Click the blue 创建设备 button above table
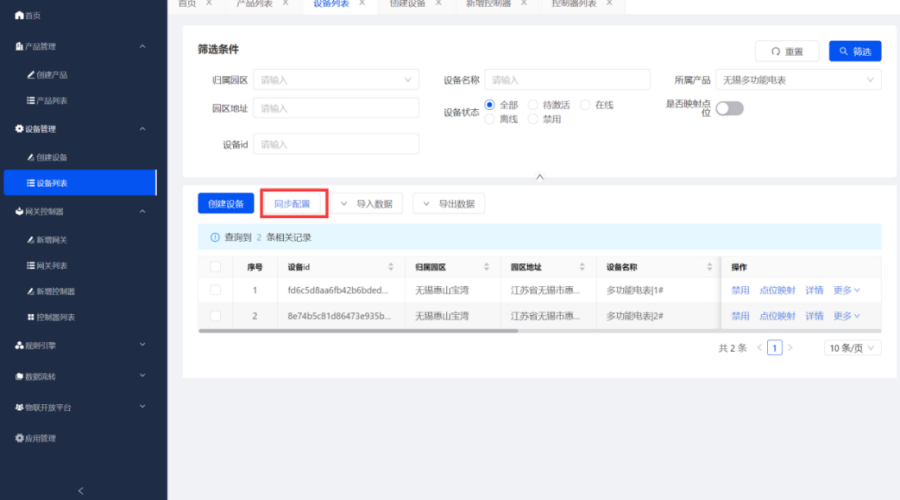900x500 pixels. [226, 204]
